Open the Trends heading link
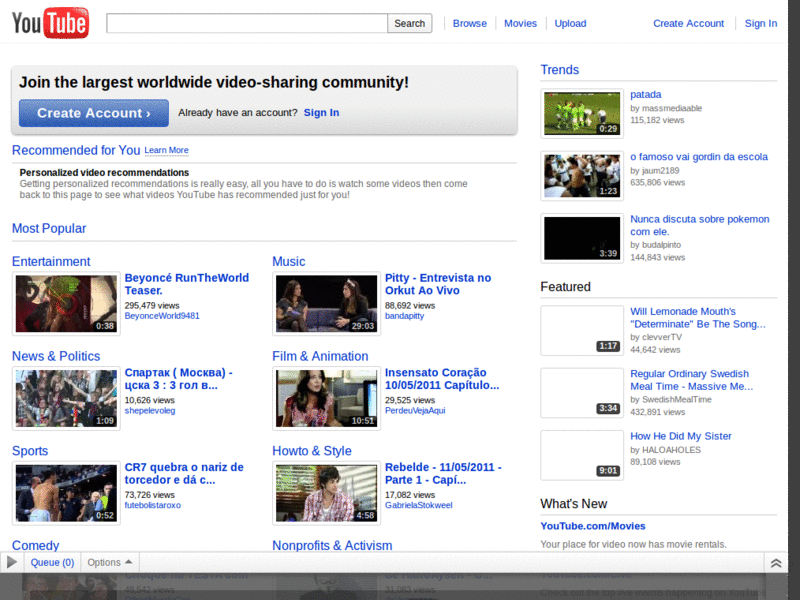This screenshot has width=800, height=600. [560, 70]
